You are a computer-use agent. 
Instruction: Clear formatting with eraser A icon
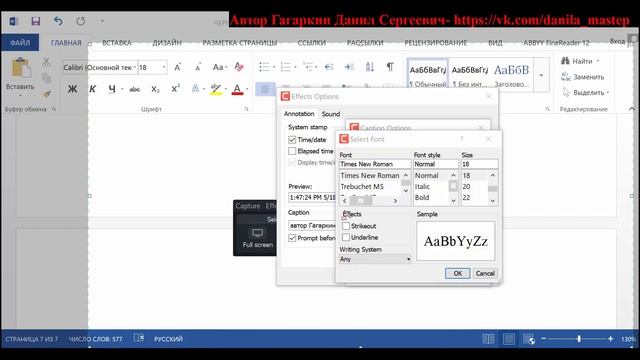pos(239,67)
